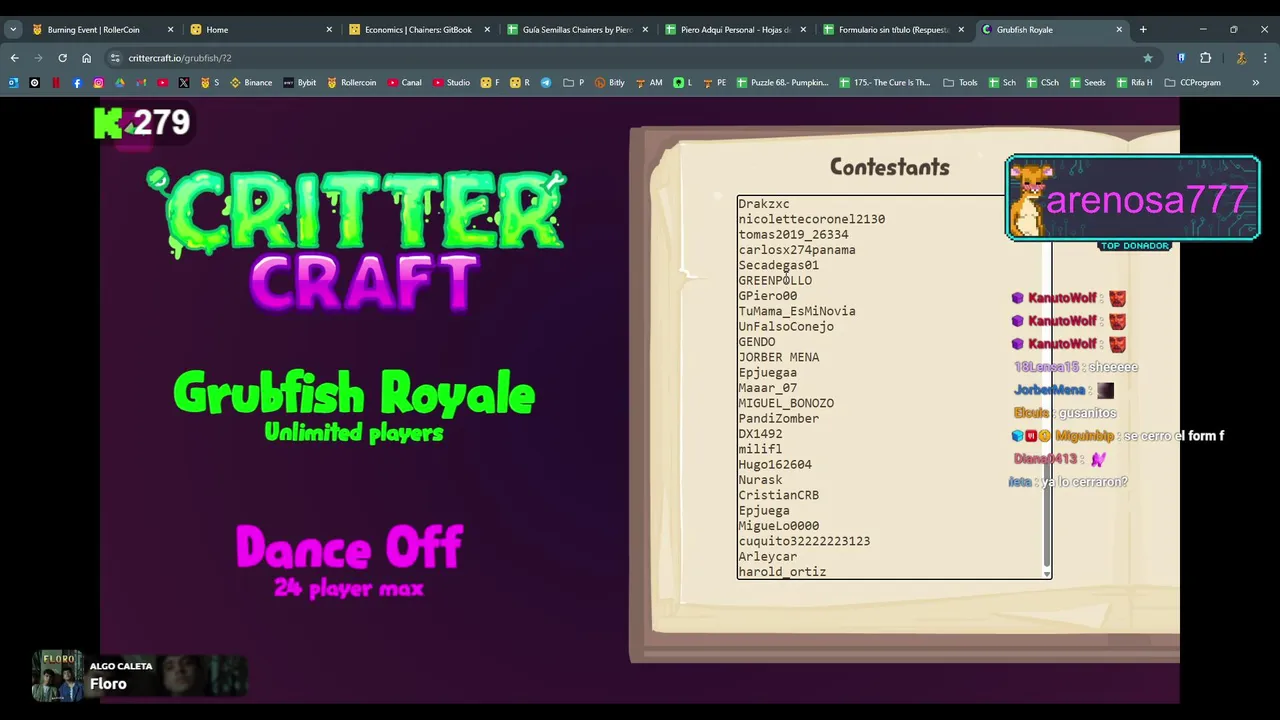View site information icon in address bar
The image size is (1280, 720).
(x=115, y=58)
